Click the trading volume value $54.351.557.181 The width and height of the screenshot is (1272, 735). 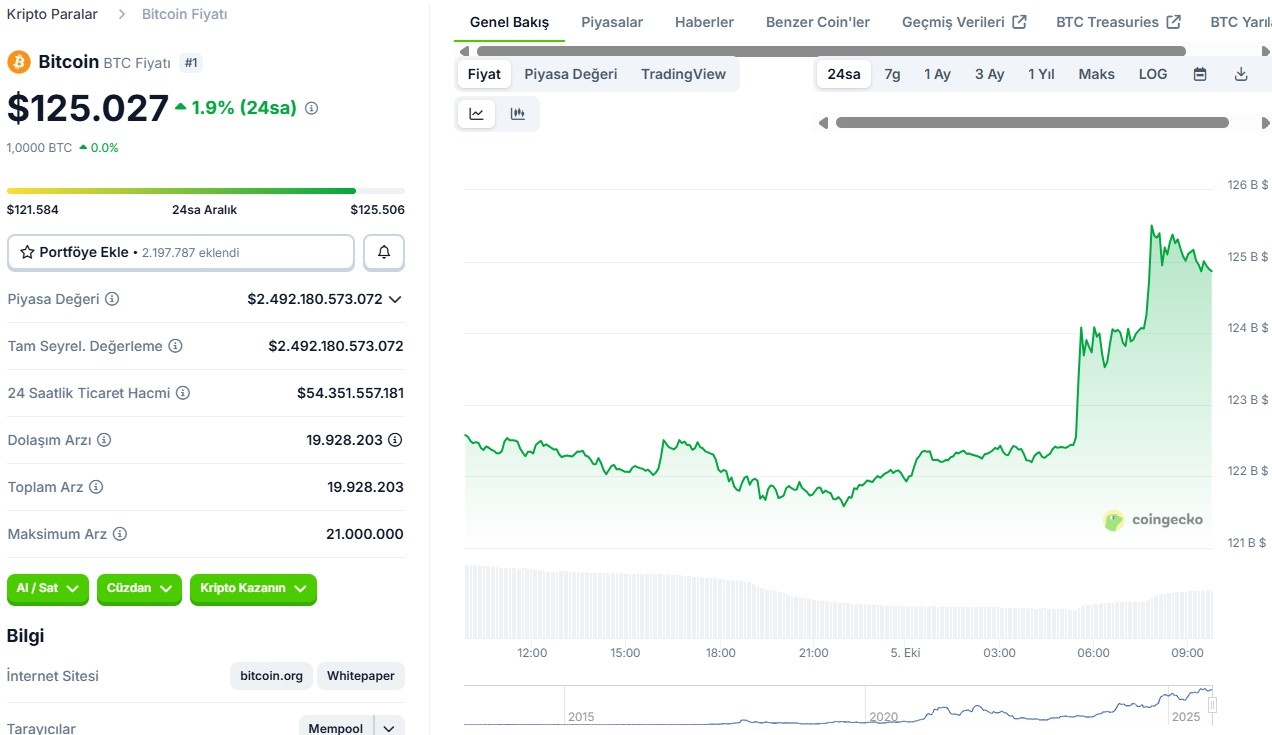pyautogui.click(x=350, y=393)
